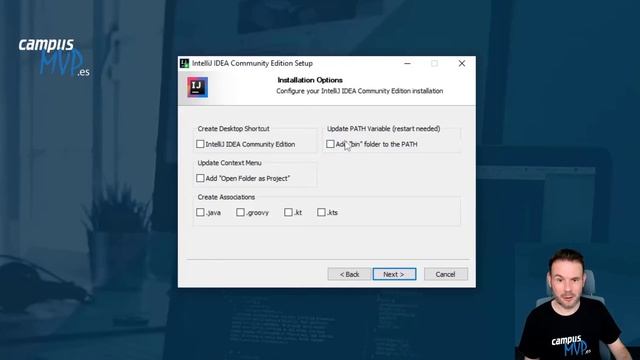The image size is (640, 360).
Task: Click "Update PATH Variable (restart needed)" label
Action: pyautogui.click(x=383, y=129)
